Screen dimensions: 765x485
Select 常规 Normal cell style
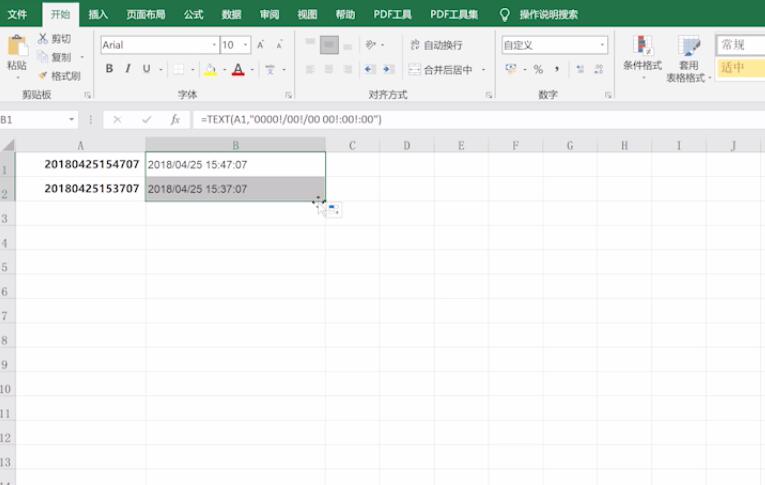coord(741,45)
